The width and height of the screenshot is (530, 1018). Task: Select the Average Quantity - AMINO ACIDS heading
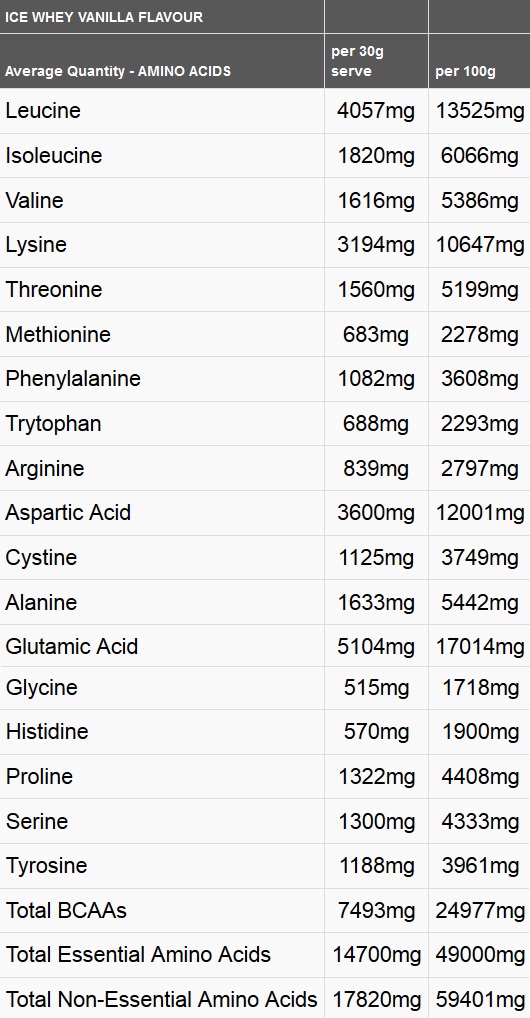click(118, 71)
